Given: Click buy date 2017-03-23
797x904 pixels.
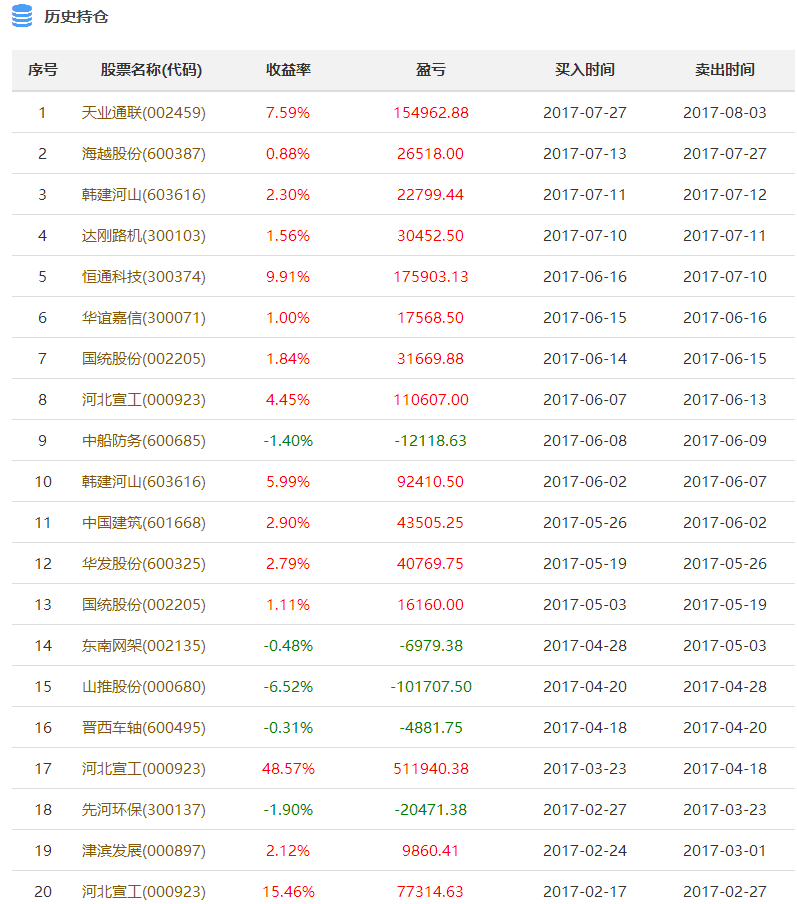Looking at the screenshot, I should 584,768.
